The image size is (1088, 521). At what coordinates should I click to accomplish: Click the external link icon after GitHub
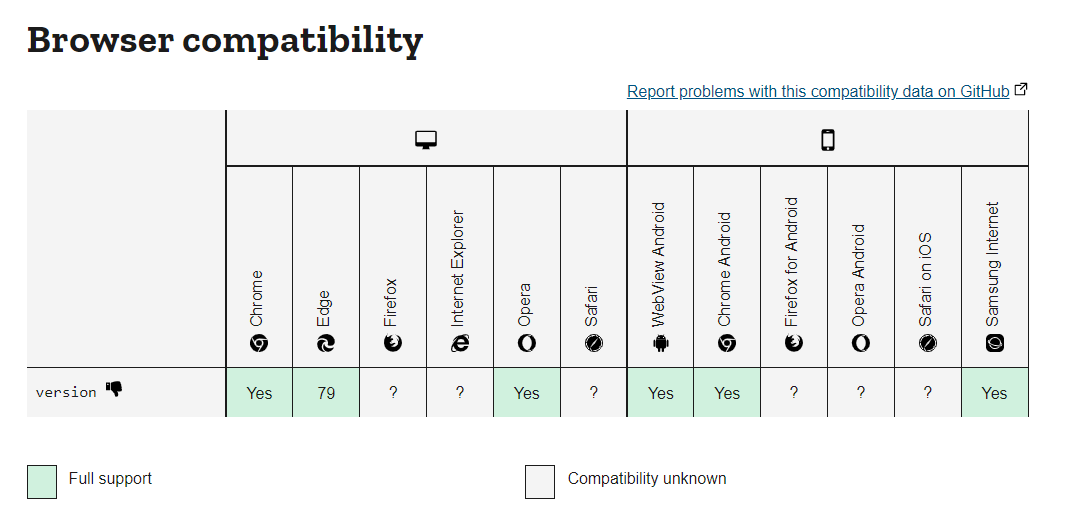[1021, 89]
